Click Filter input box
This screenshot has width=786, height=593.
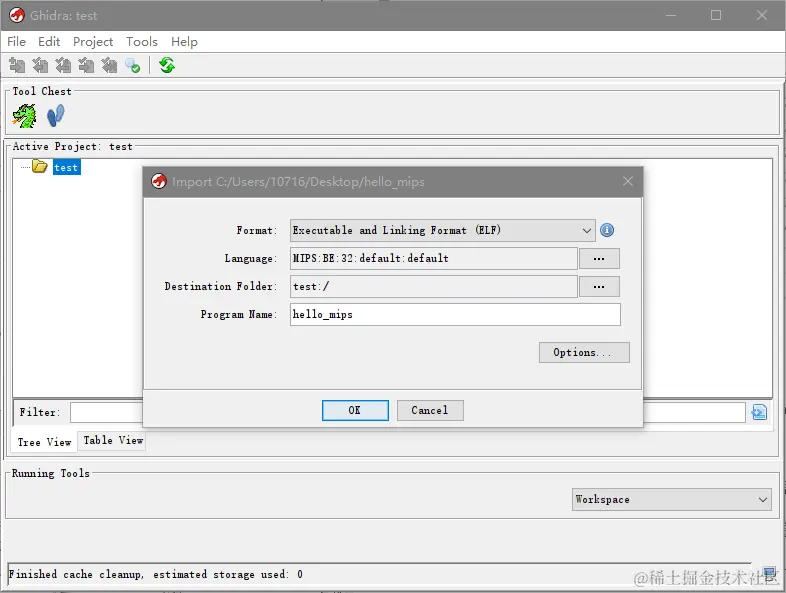pos(407,412)
